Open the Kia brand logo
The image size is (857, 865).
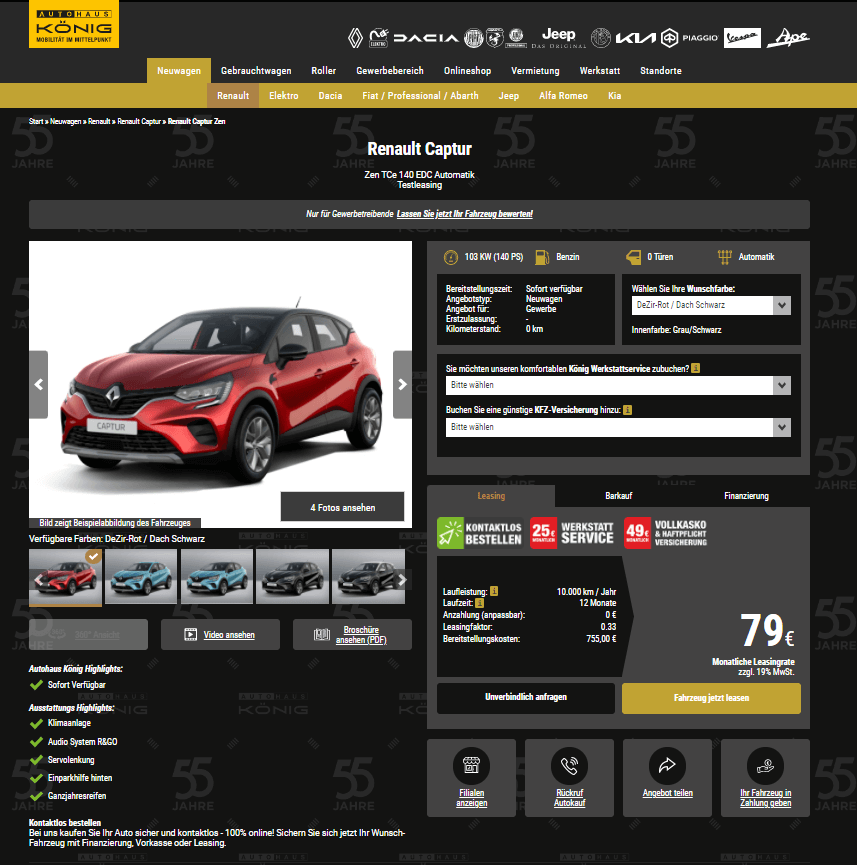pyautogui.click(x=636, y=38)
